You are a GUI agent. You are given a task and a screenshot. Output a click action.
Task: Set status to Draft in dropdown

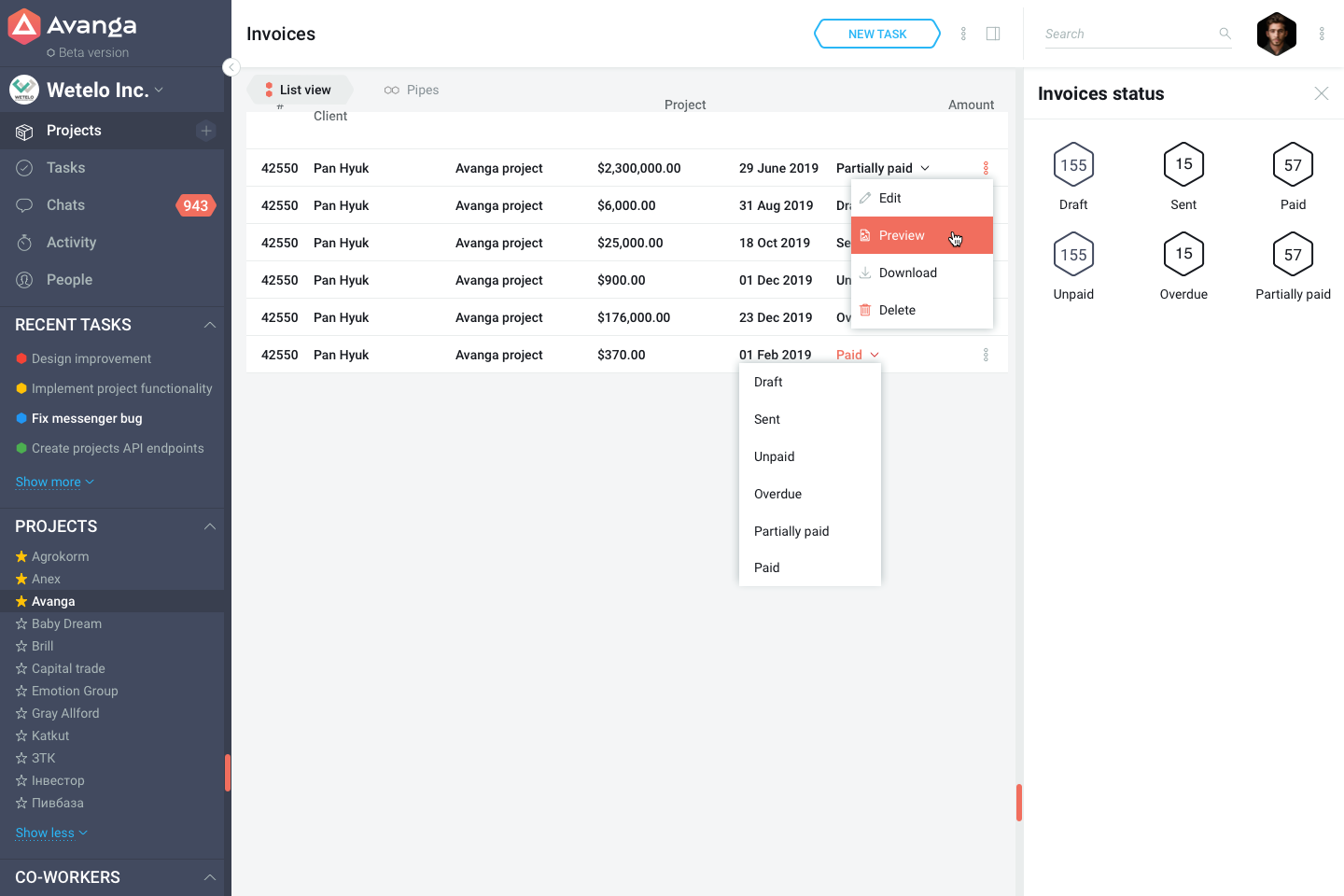(x=810, y=382)
